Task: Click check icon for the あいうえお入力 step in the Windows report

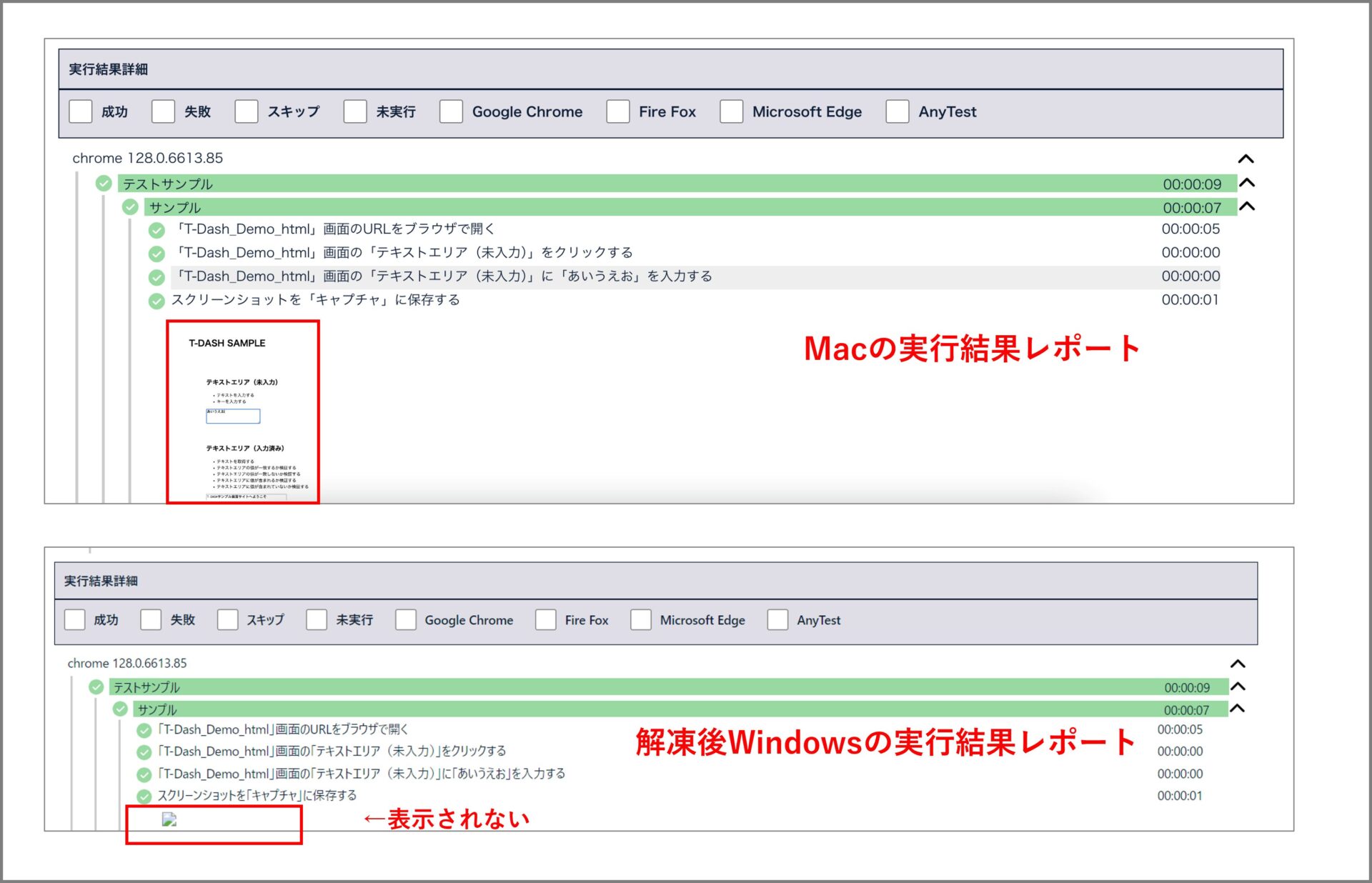Action: click(x=144, y=774)
